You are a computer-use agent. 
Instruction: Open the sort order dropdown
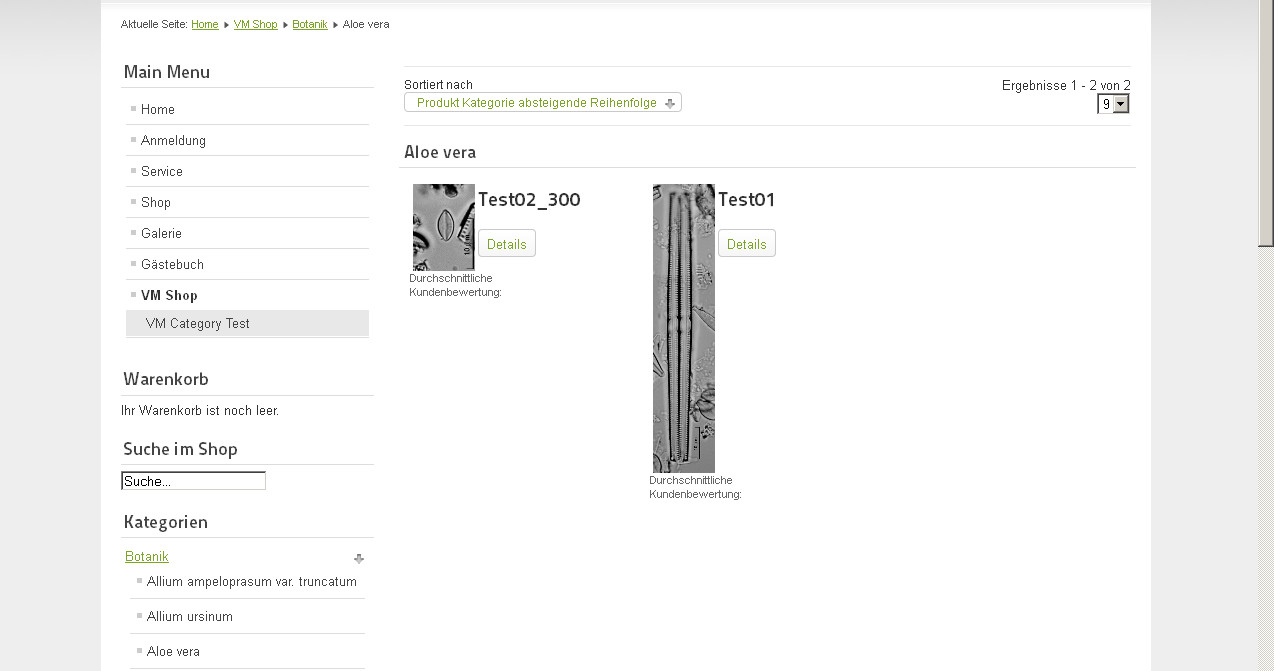(x=542, y=103)
